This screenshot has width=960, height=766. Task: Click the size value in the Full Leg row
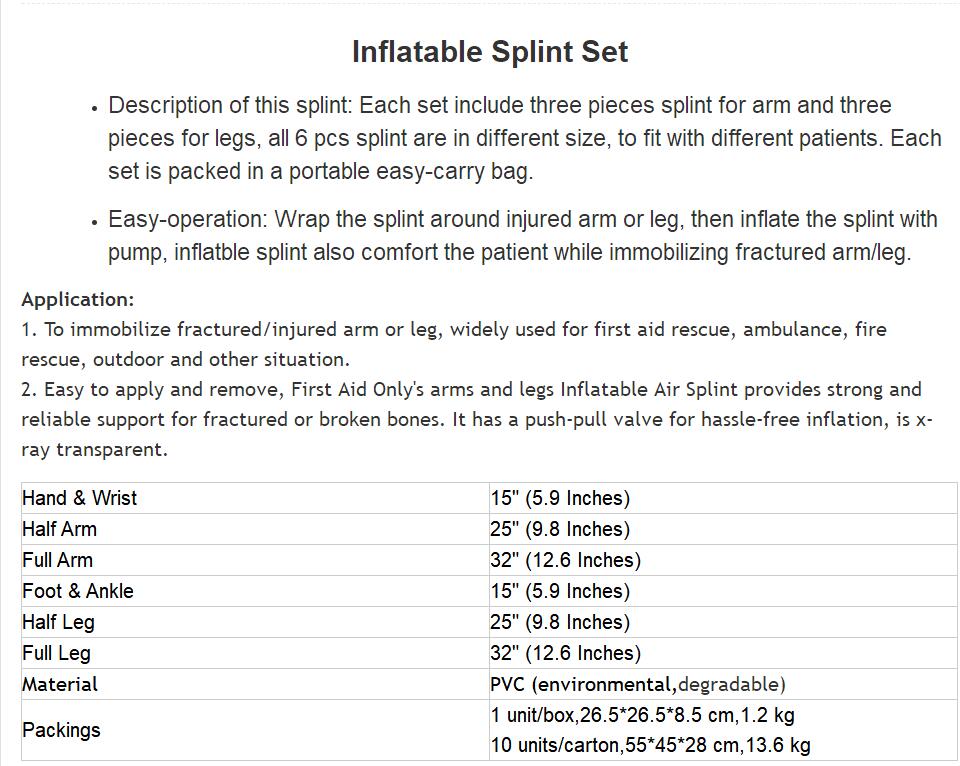(x=566, y=653)
